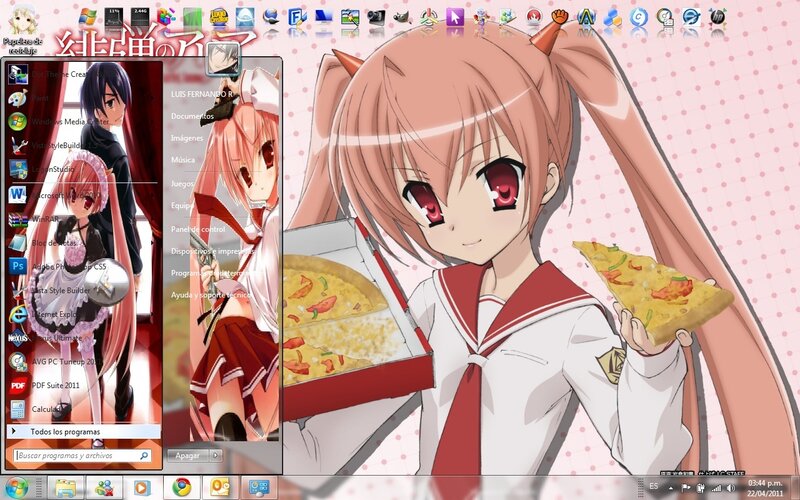
Task: Open the blue circular C icon in the dock
Action: click(x=639, y=17)
